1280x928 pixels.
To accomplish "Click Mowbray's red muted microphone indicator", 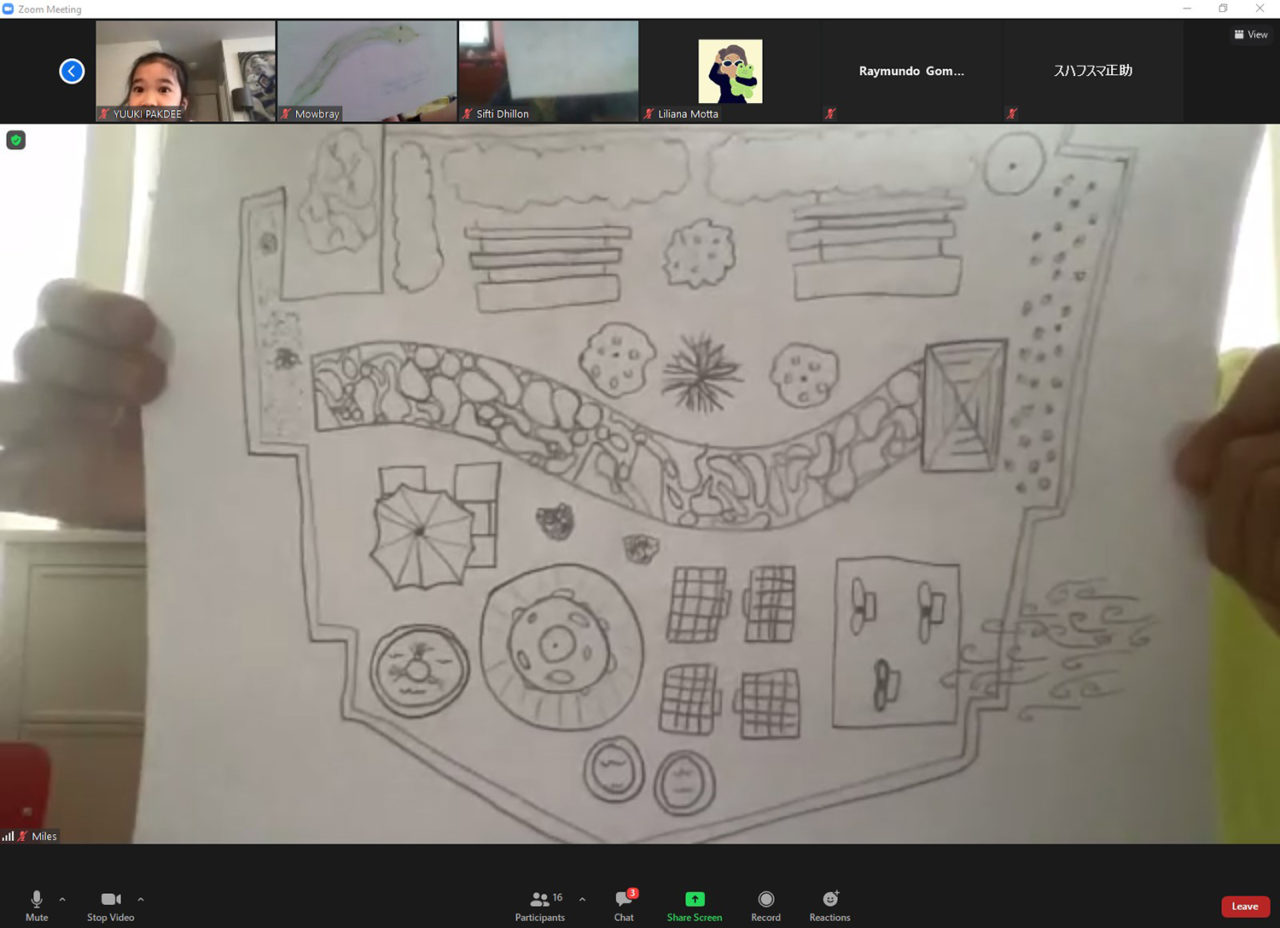I will 287,114.
